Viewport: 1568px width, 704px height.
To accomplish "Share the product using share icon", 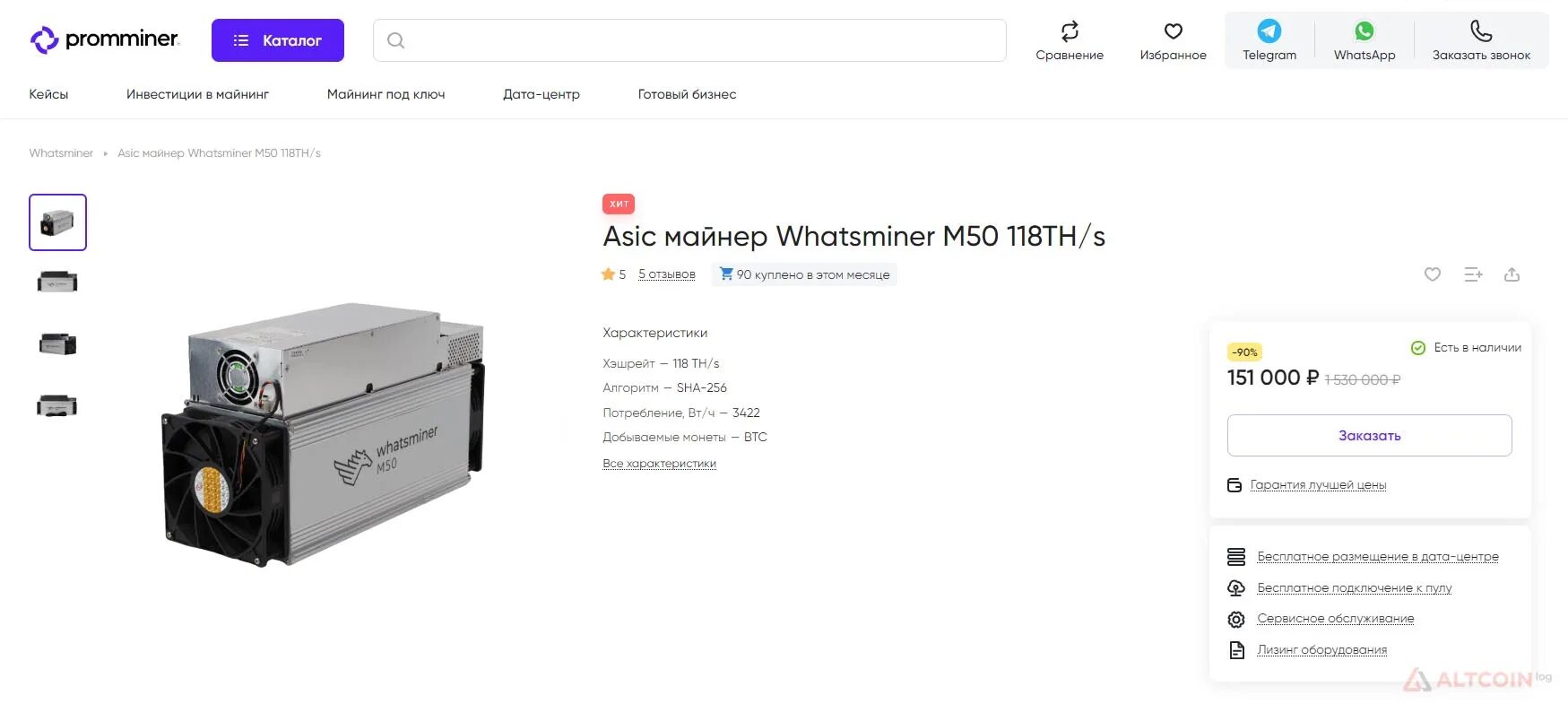I will click(x=1512, y=274).
